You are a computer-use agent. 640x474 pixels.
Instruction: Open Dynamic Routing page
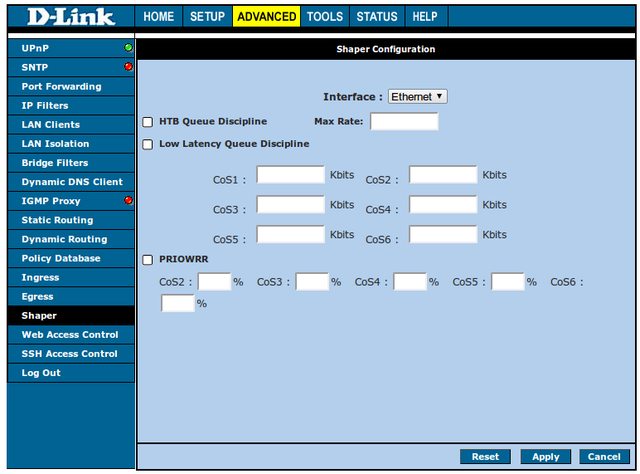[71, 239]
